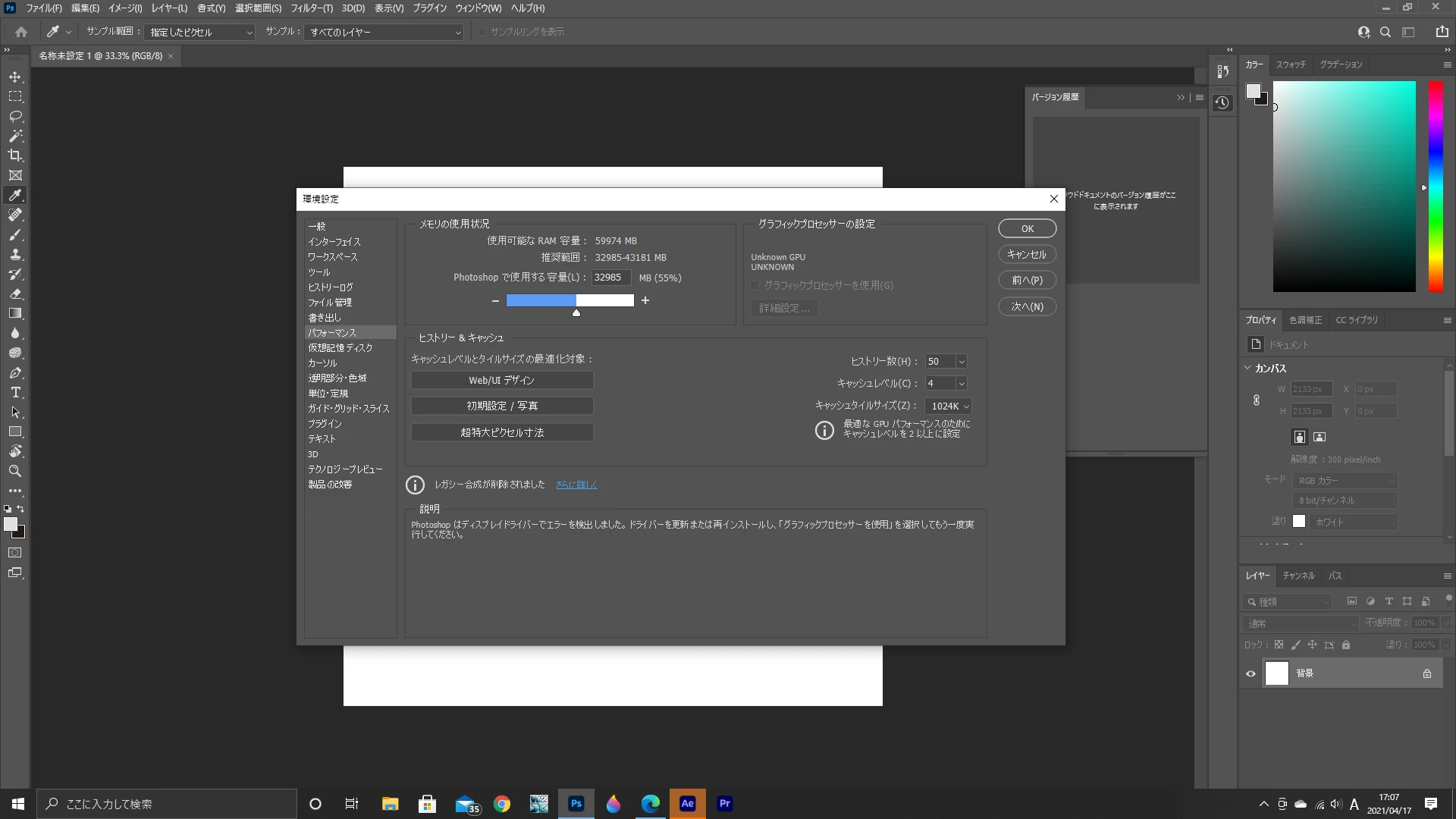Enable the グラフィックプロセッサーを使用 checkbox
Viewport: 1456px width, 819px height.
(755, 286)
